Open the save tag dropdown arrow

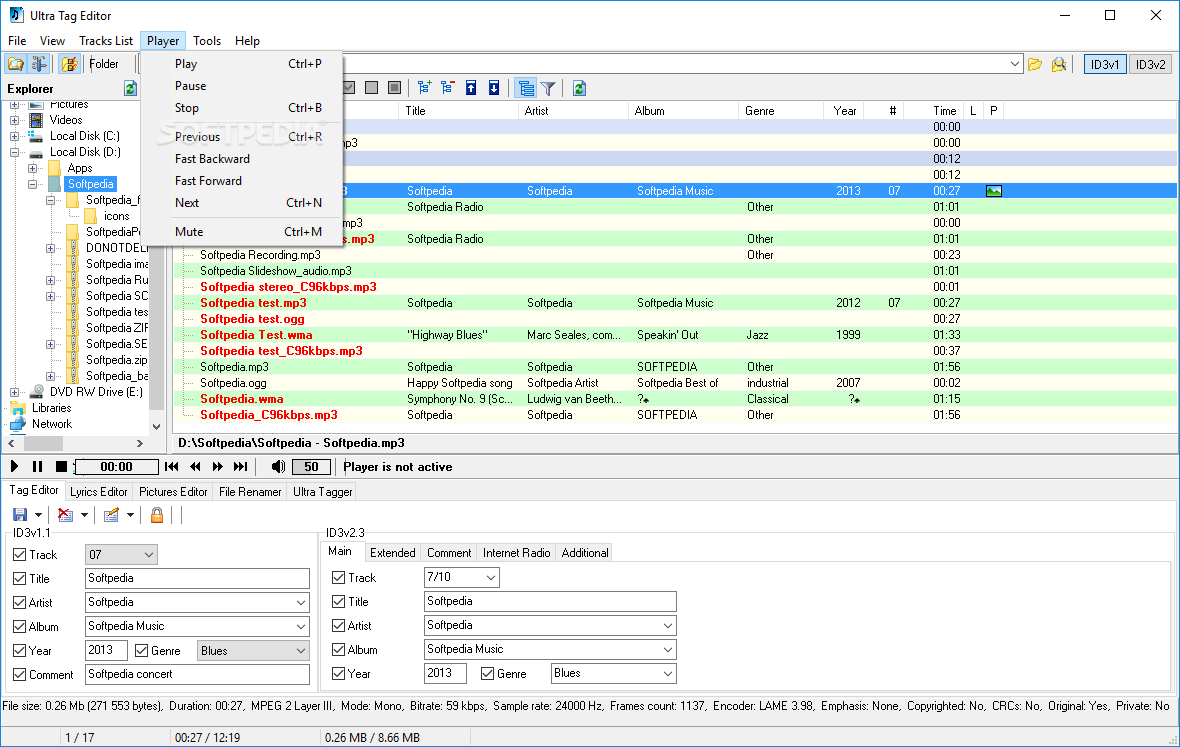pyautogui.click(x=38, y=515)
